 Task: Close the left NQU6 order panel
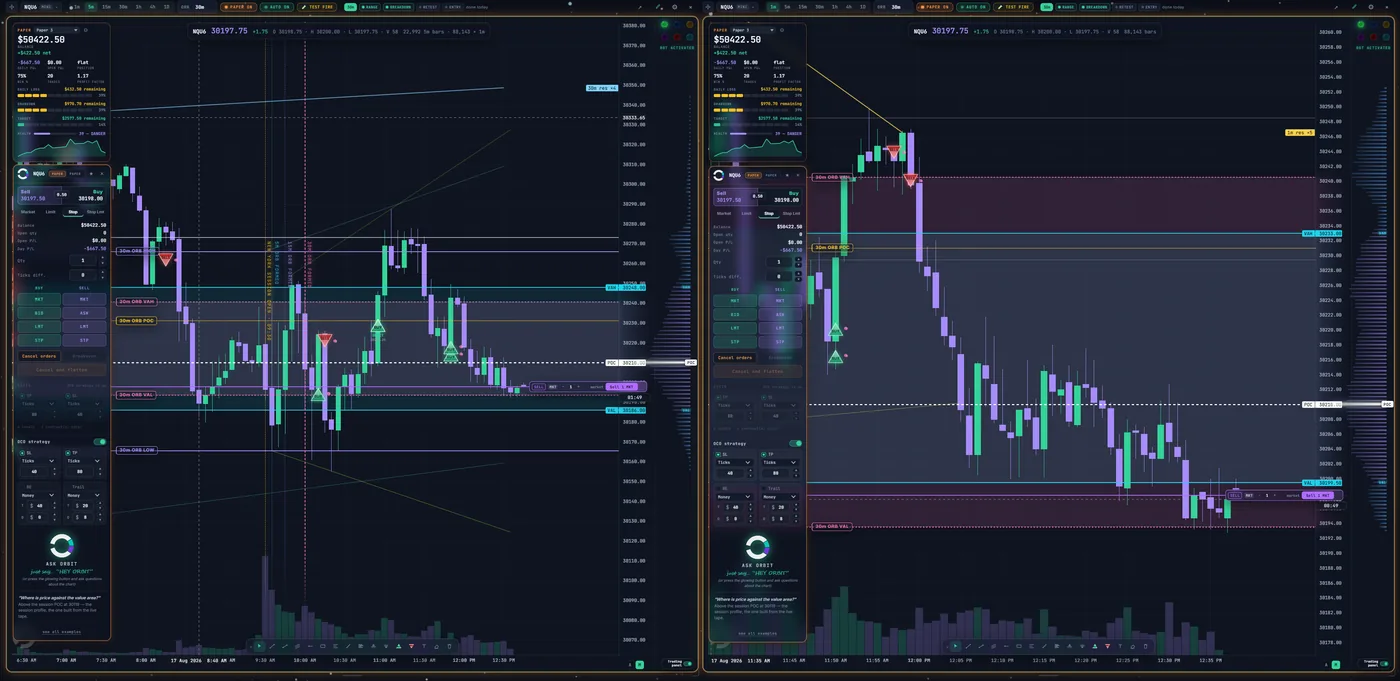click(102, 174)
